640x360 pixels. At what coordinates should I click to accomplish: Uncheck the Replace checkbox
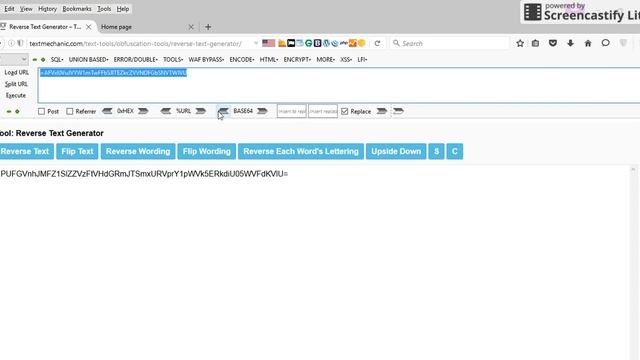click(344, 111)
